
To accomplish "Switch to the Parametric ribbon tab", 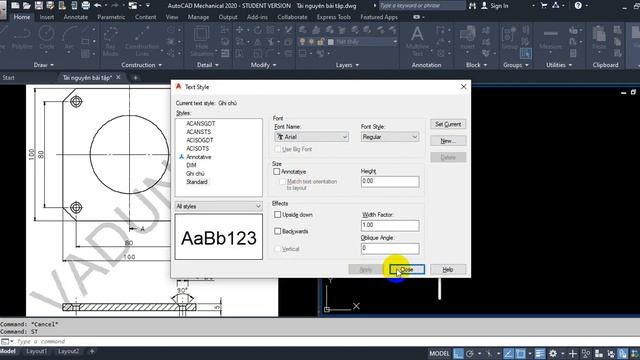I will coord(111,17).
